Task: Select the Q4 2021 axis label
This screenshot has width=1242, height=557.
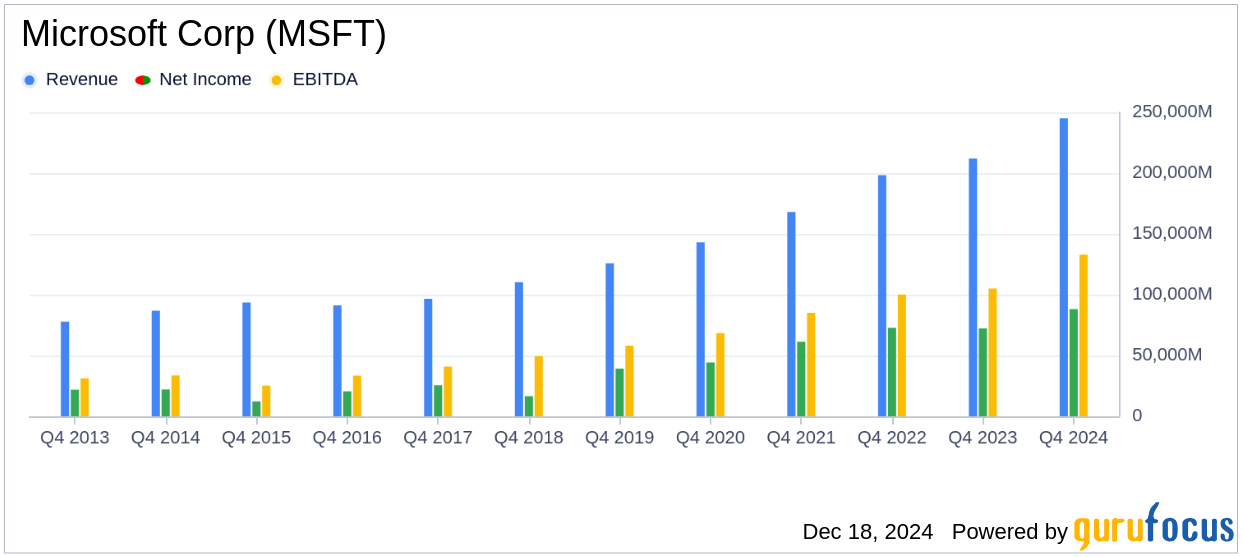Action: point(801,438)
